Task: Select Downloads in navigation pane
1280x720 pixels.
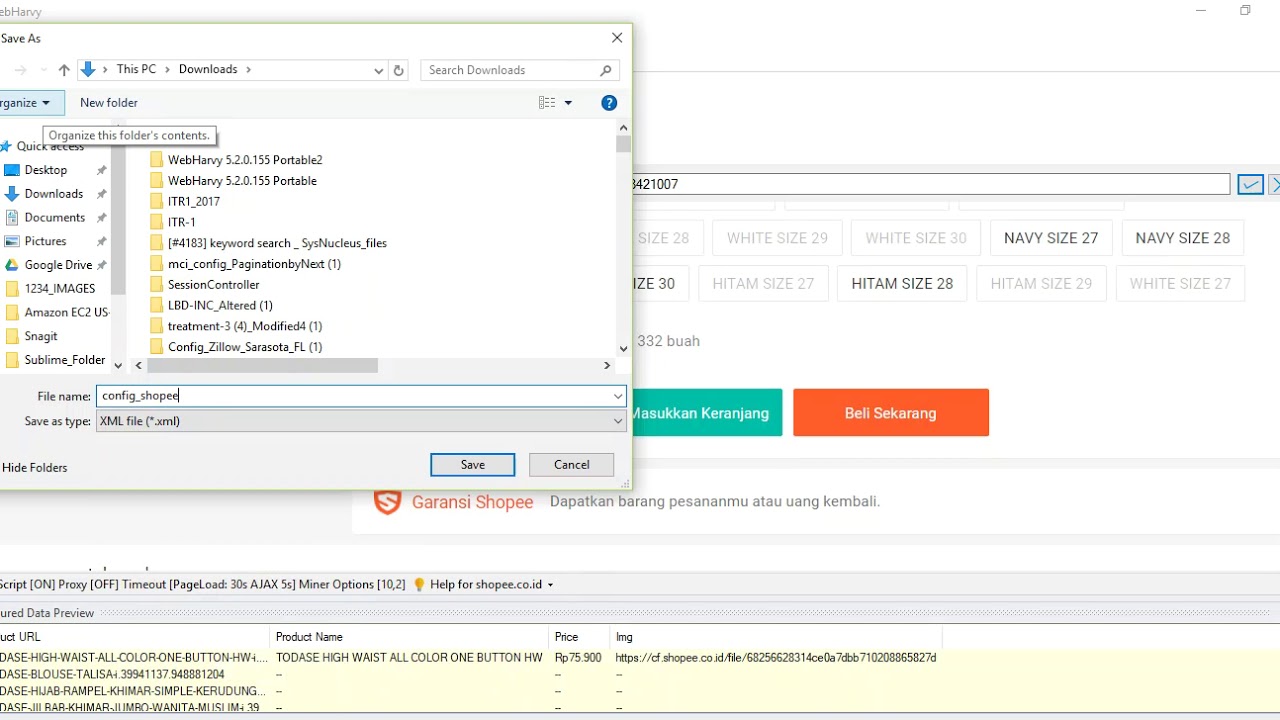Action: click(54, 194)
